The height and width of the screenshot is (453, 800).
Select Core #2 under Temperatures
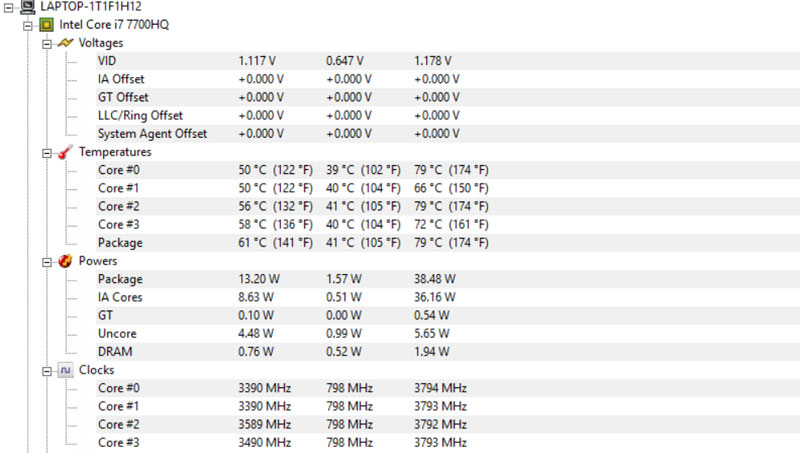pos(448,207)
